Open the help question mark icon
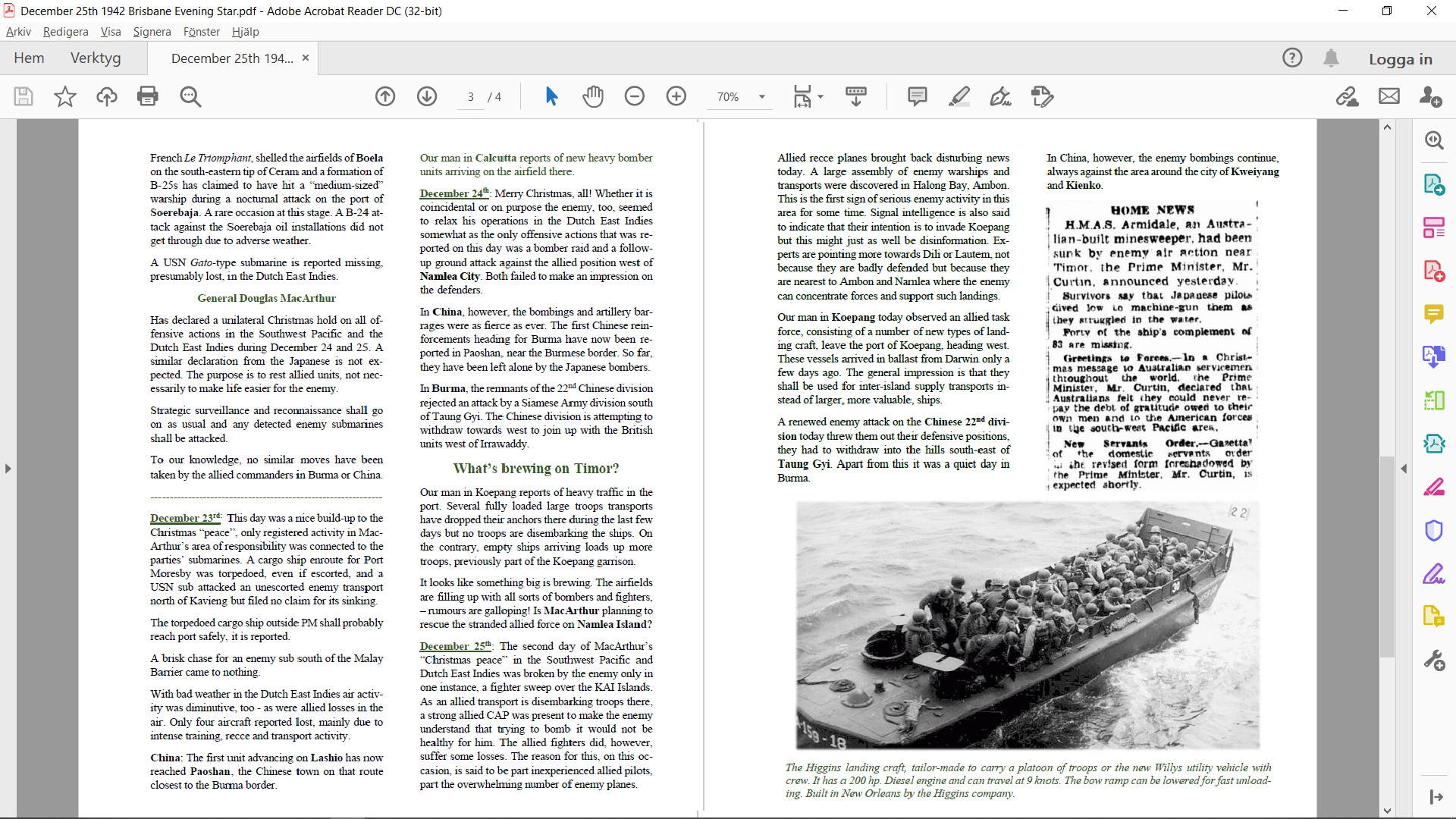The image size is (1456, 819). coord(1292,58)
